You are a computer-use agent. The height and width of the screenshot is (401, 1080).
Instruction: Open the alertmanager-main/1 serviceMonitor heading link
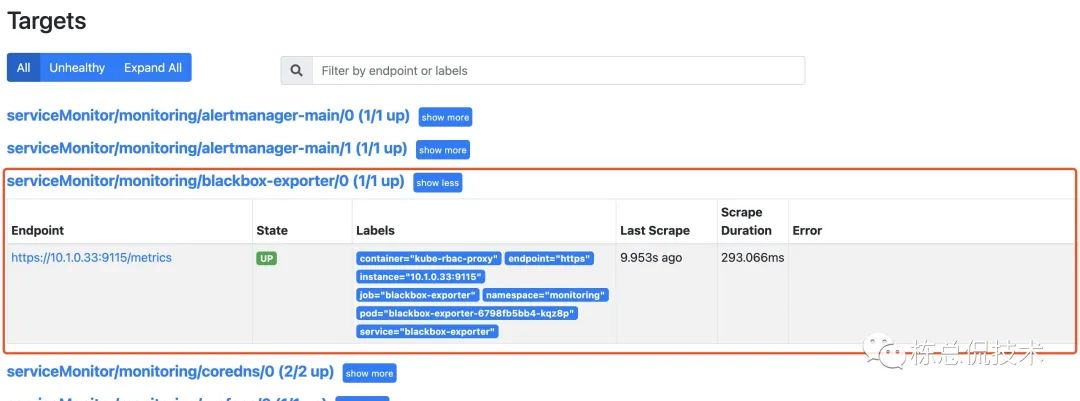click(207, 148)
